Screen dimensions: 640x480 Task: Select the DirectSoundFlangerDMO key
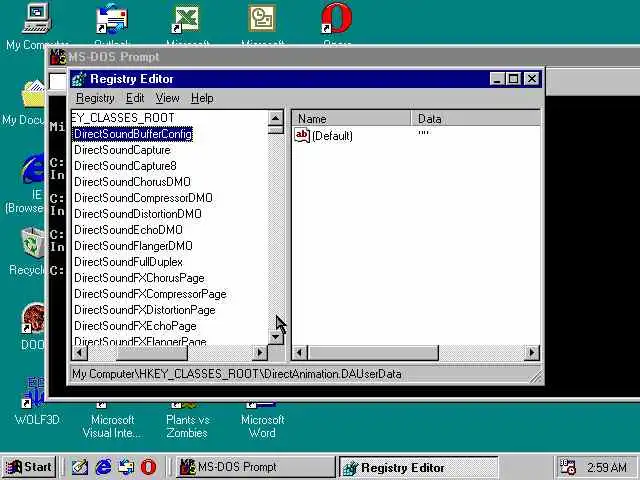pos(133,246)
